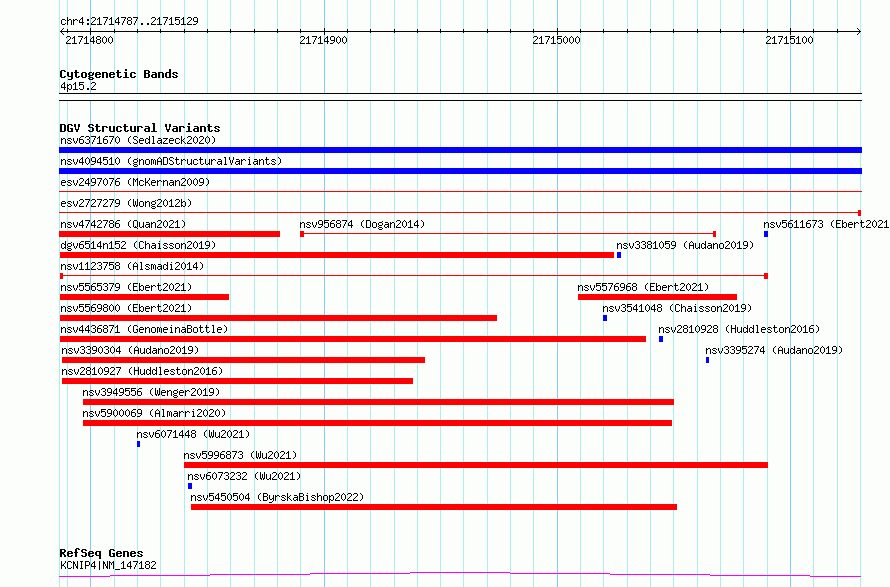
Task: Click the nsv1123758 (Alsmadi2014) label
Action: (132, 266)
